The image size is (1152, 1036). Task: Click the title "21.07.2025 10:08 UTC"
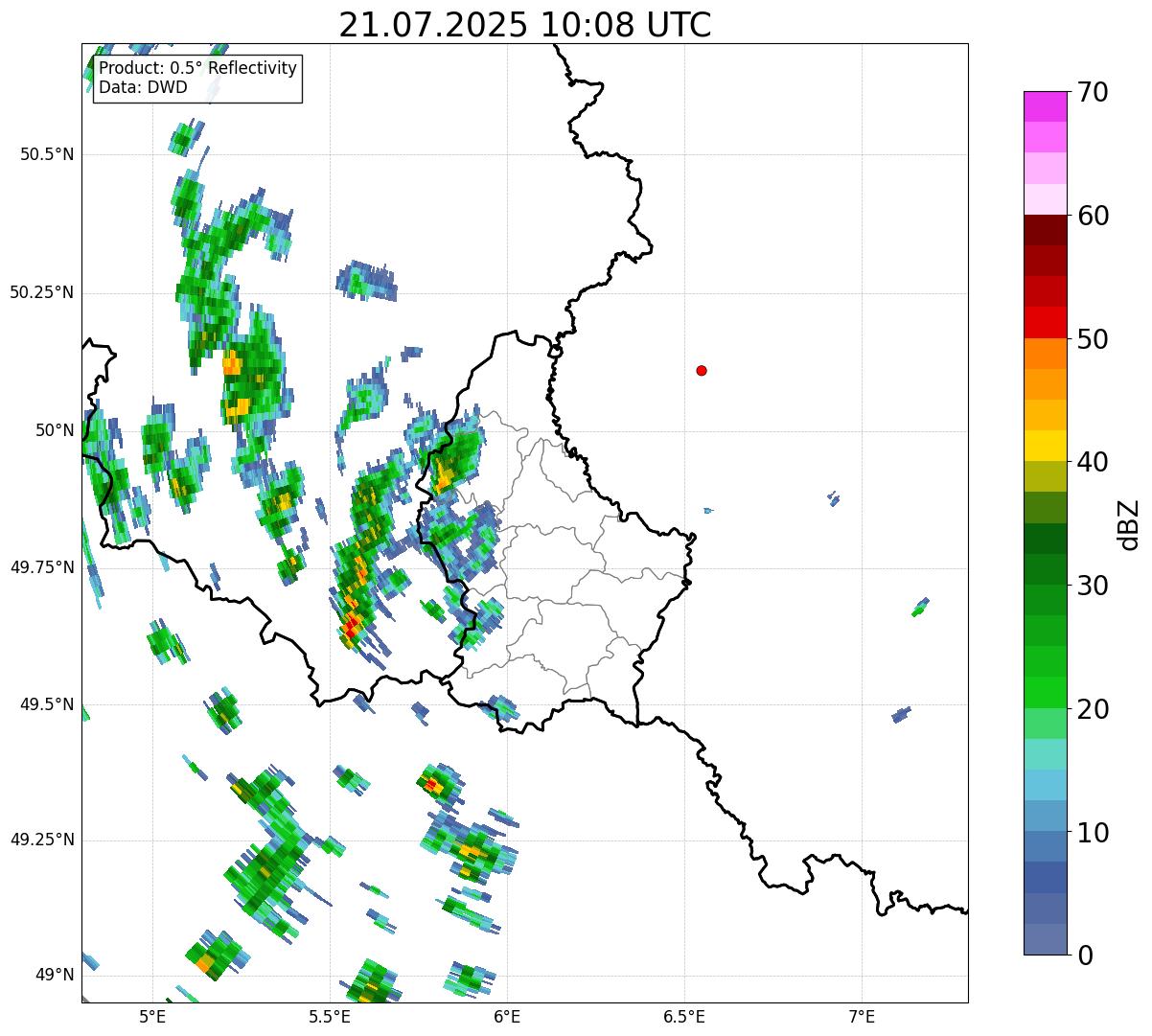click(525, 25)
